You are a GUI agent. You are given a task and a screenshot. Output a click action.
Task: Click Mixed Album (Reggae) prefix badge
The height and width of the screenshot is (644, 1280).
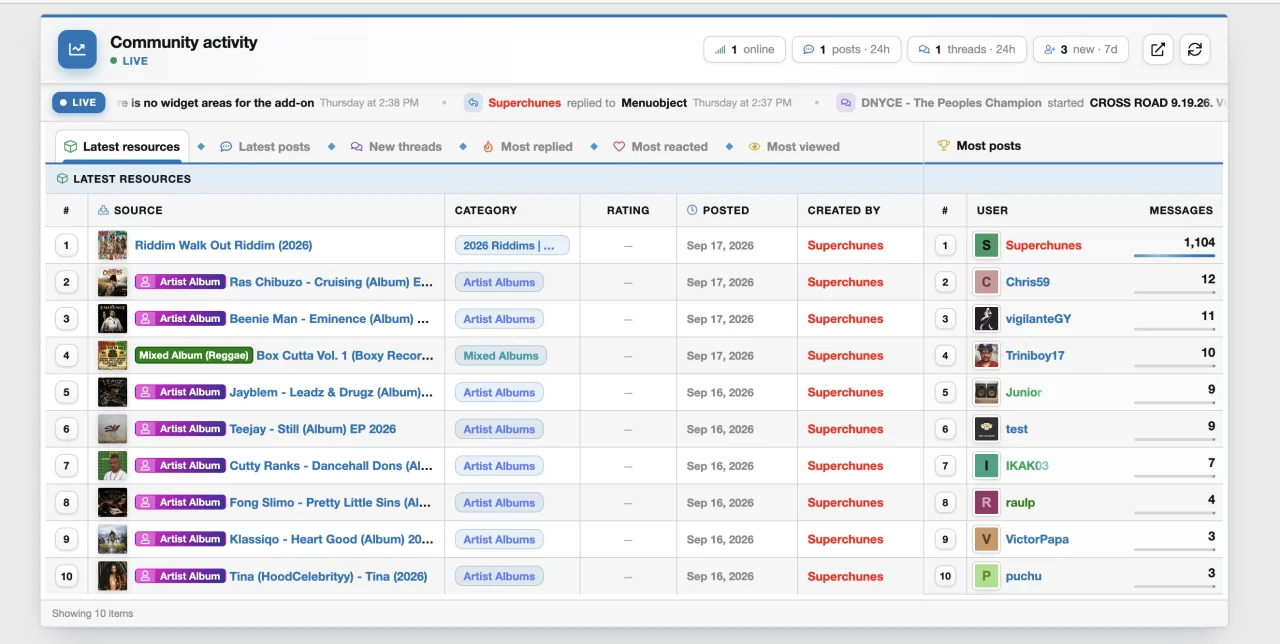[194, 355]
